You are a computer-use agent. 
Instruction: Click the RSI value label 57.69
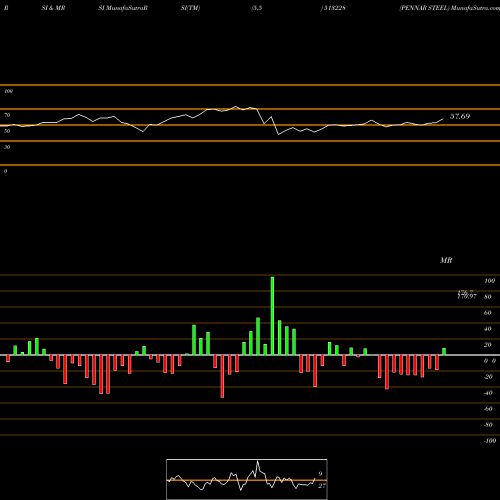tap(460, 116)
